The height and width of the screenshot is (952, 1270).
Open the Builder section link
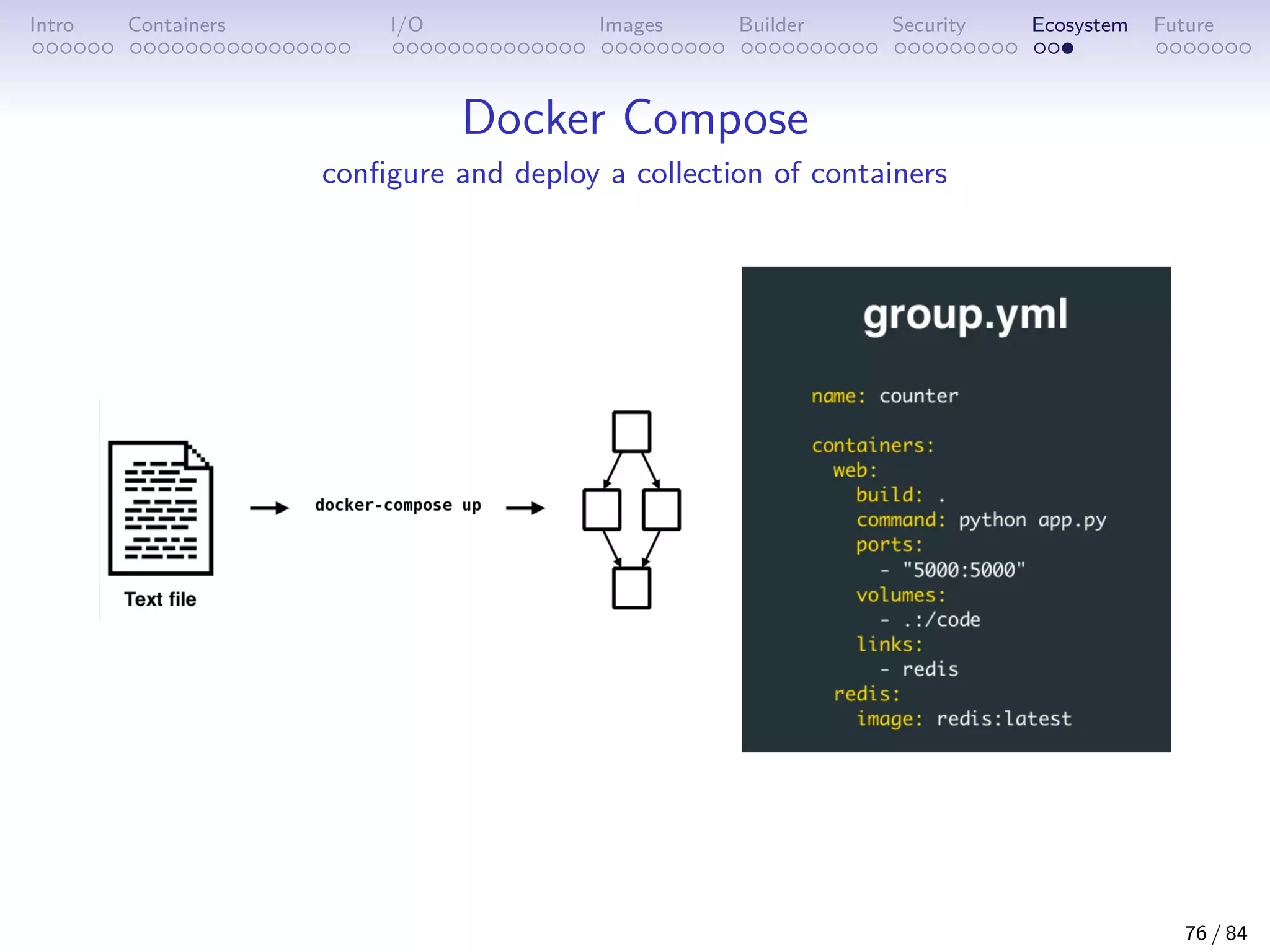[771, 25]
